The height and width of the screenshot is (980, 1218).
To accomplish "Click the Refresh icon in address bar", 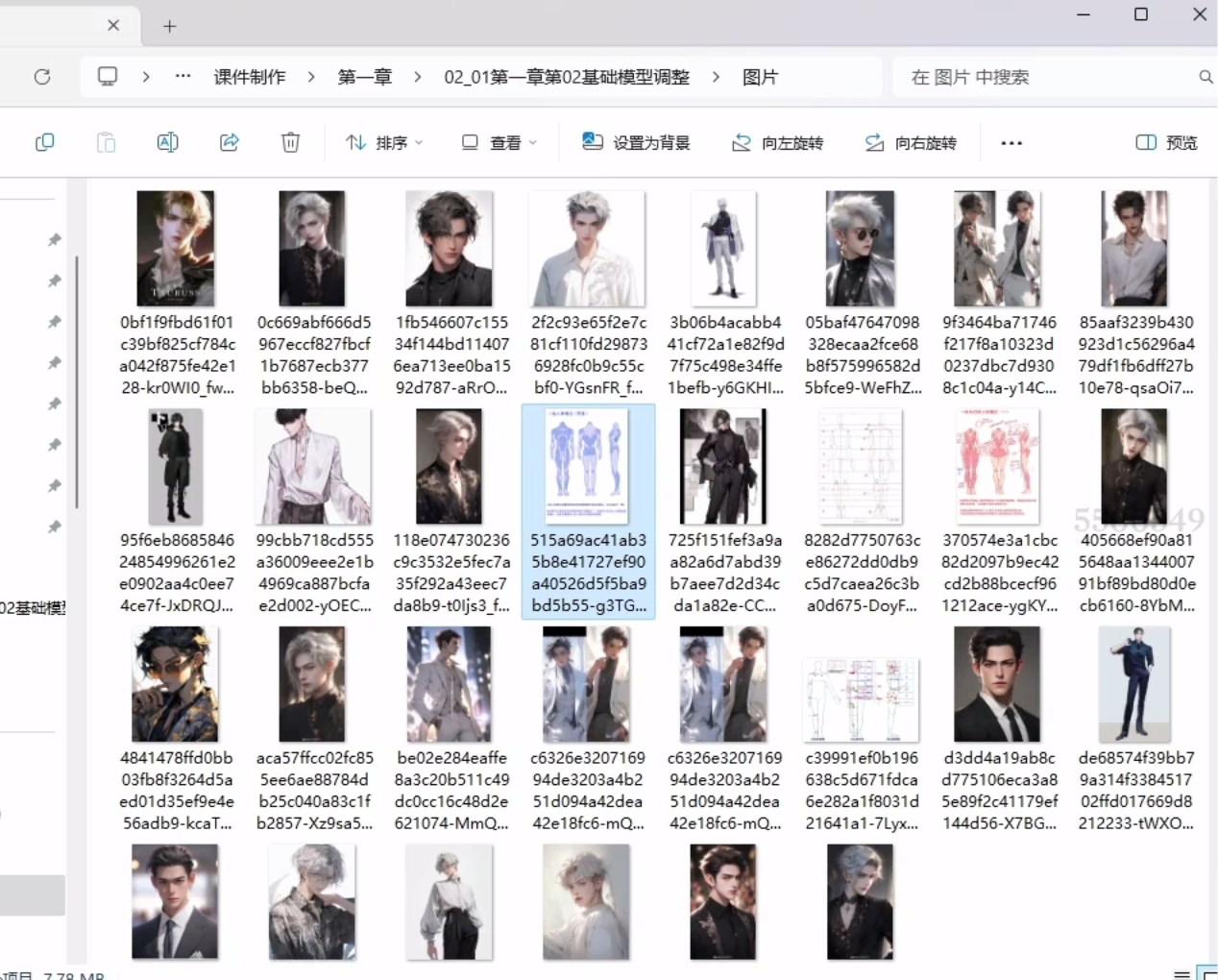I will 42,77.
